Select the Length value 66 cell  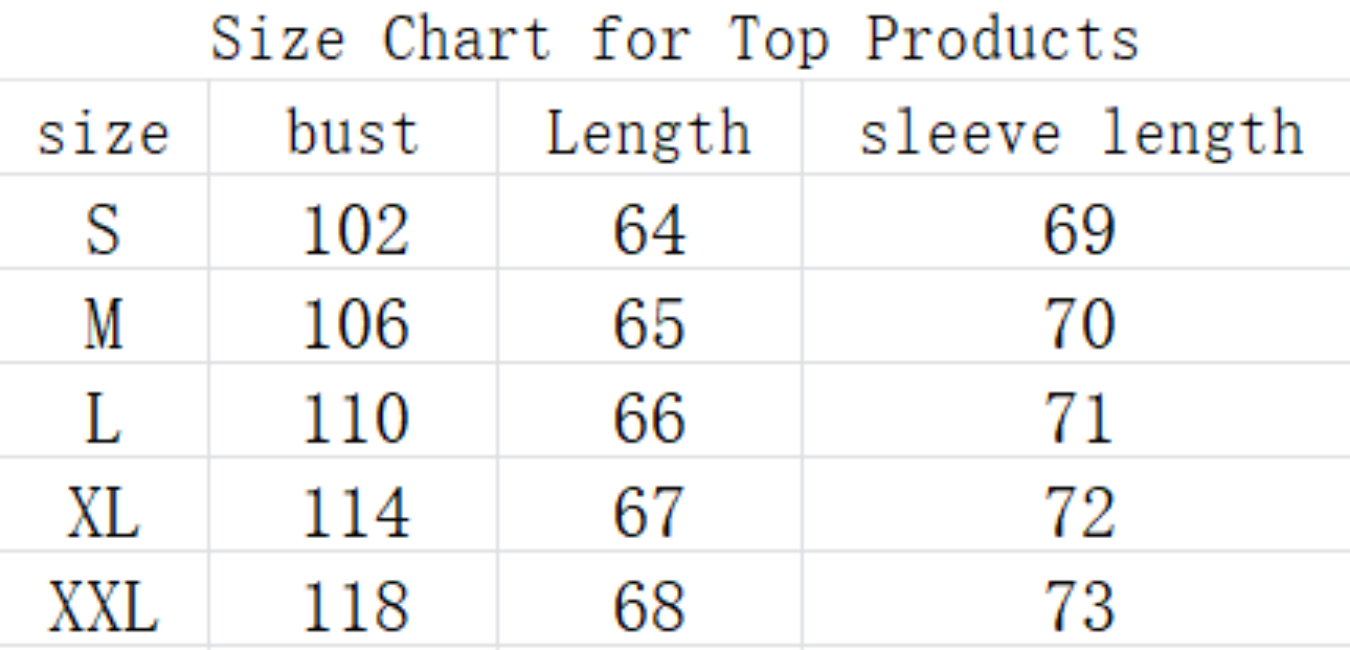(650, 418)
